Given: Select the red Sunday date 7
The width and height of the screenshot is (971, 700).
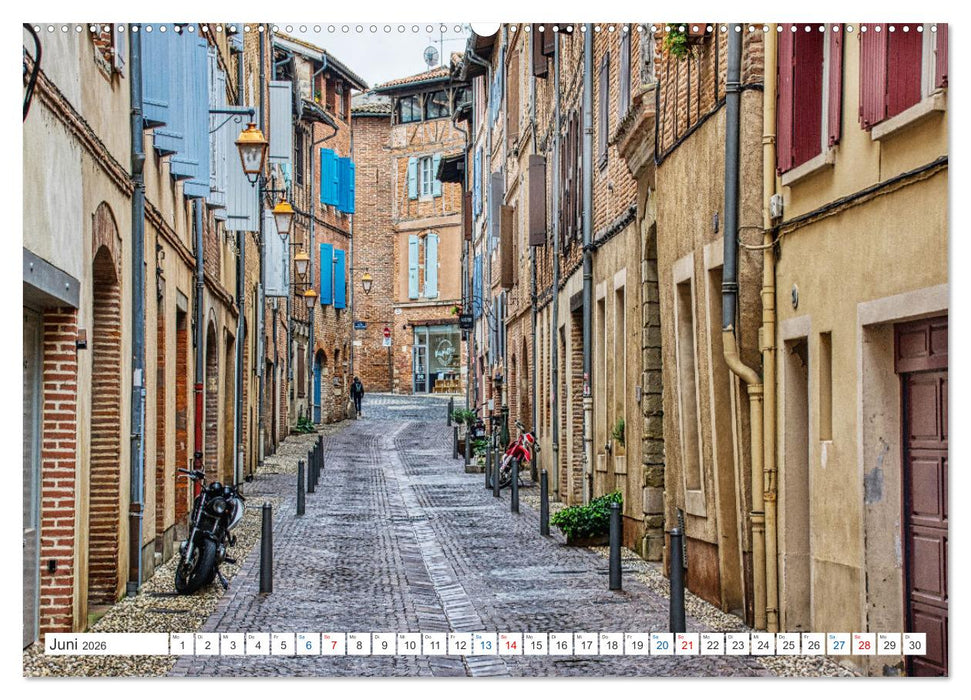Looking at the screenshot, I should point(331,646).
